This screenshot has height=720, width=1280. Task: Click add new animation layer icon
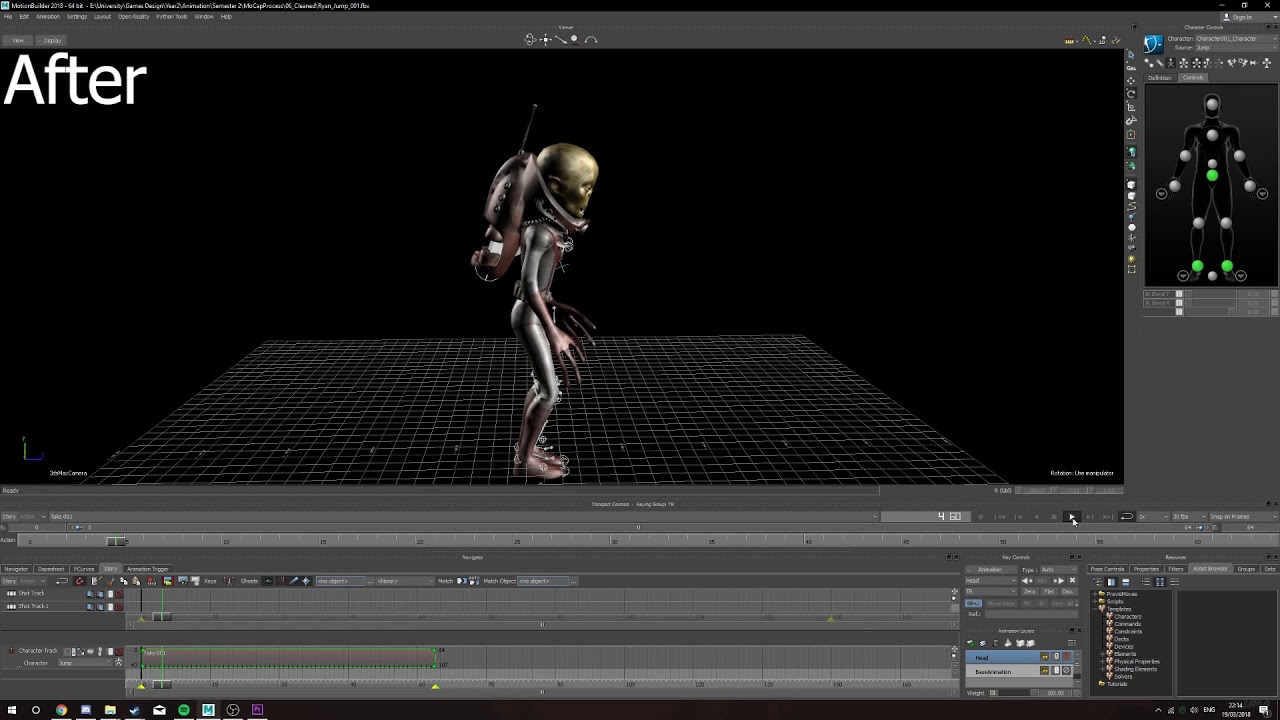tap(970, 643)
